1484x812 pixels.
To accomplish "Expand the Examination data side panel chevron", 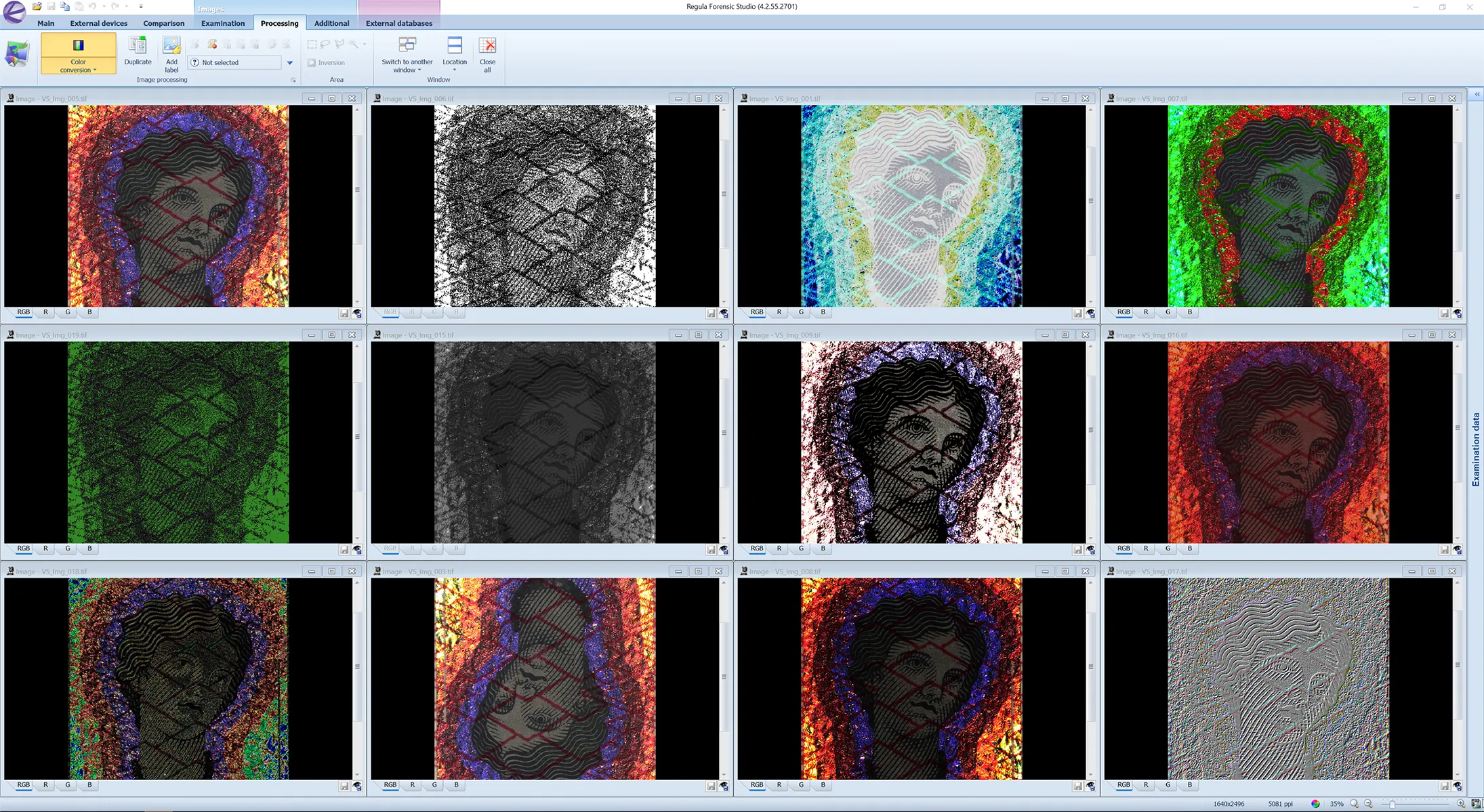I will pos(1477,95).
